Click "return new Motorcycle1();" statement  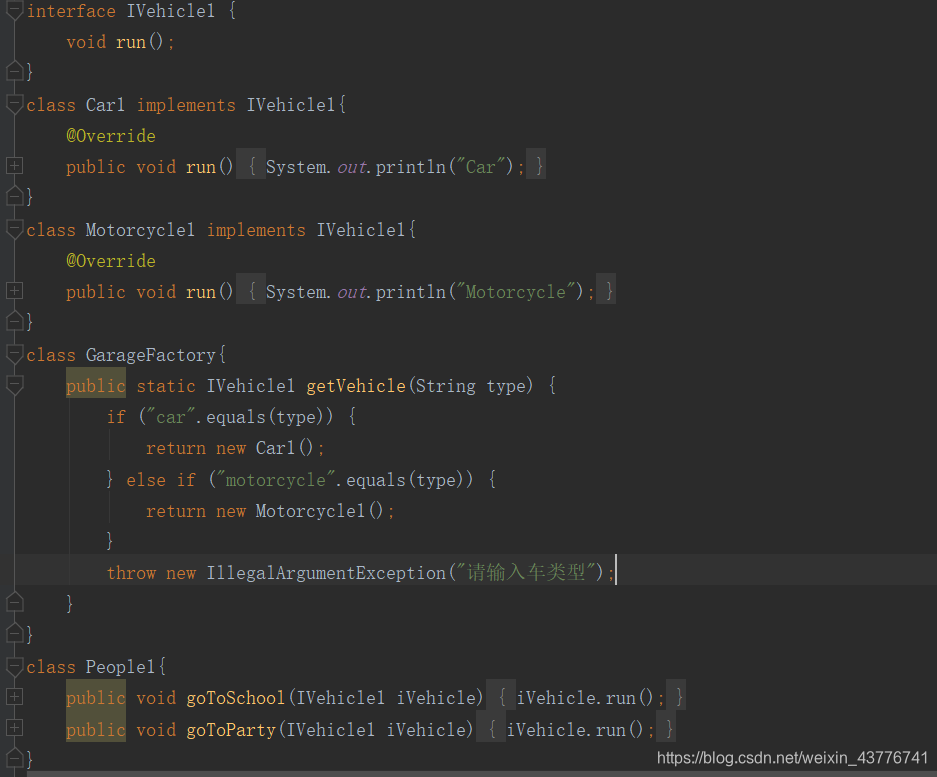point(270,511)
